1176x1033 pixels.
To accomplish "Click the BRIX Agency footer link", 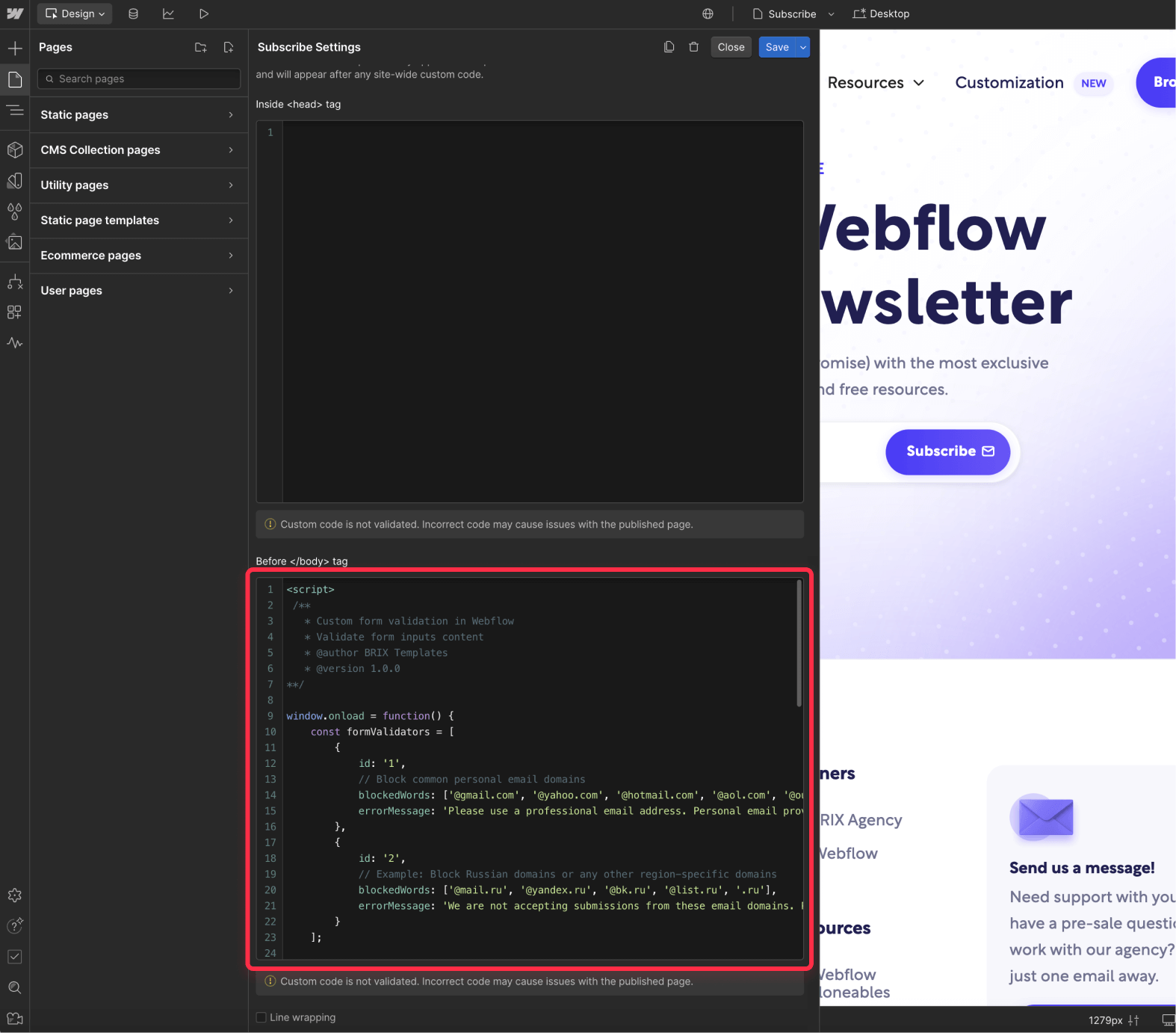I will tap(861, 820).
